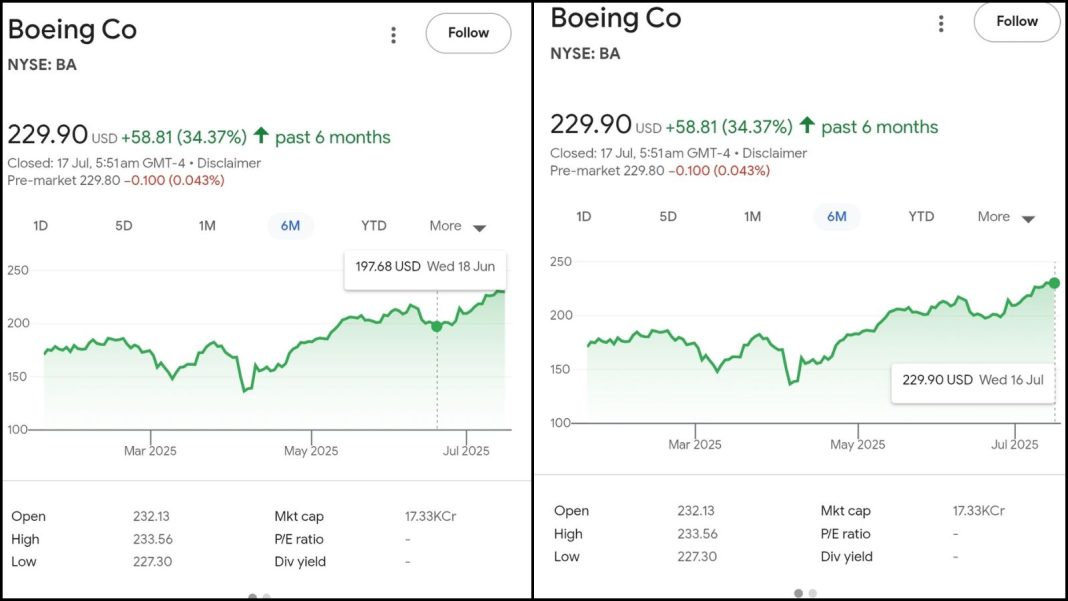Click the page indicator dots below right panel
Viewport: 1068px width, 601px height.
(x=805, y=593)
